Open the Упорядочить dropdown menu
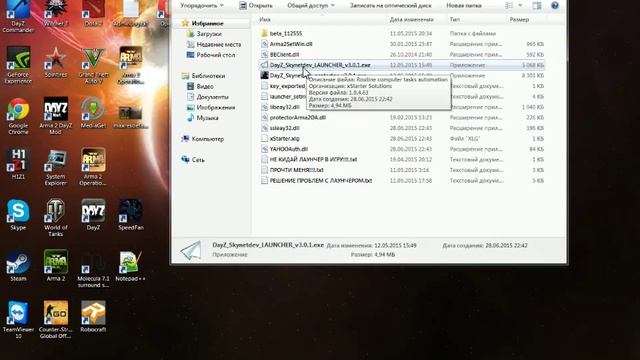Screen dimensions: 640x360 click(202, 5)
